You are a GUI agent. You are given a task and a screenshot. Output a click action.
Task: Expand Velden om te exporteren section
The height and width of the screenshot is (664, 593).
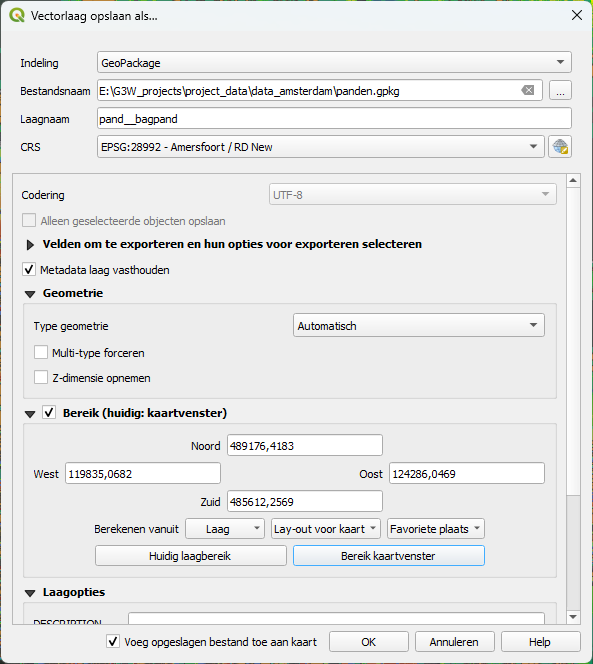point(30,245)
